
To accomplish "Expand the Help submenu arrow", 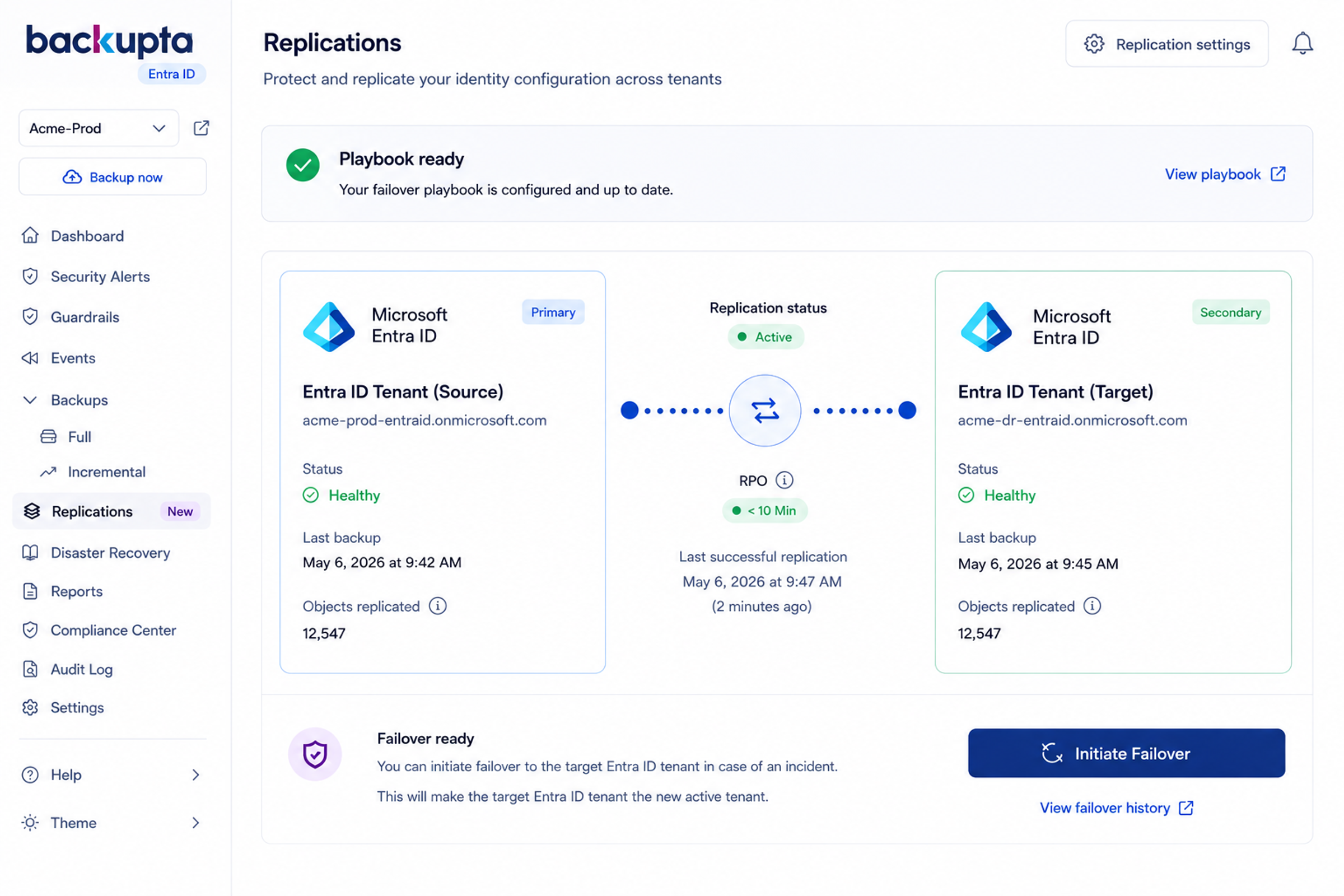I will coord(196,775).
